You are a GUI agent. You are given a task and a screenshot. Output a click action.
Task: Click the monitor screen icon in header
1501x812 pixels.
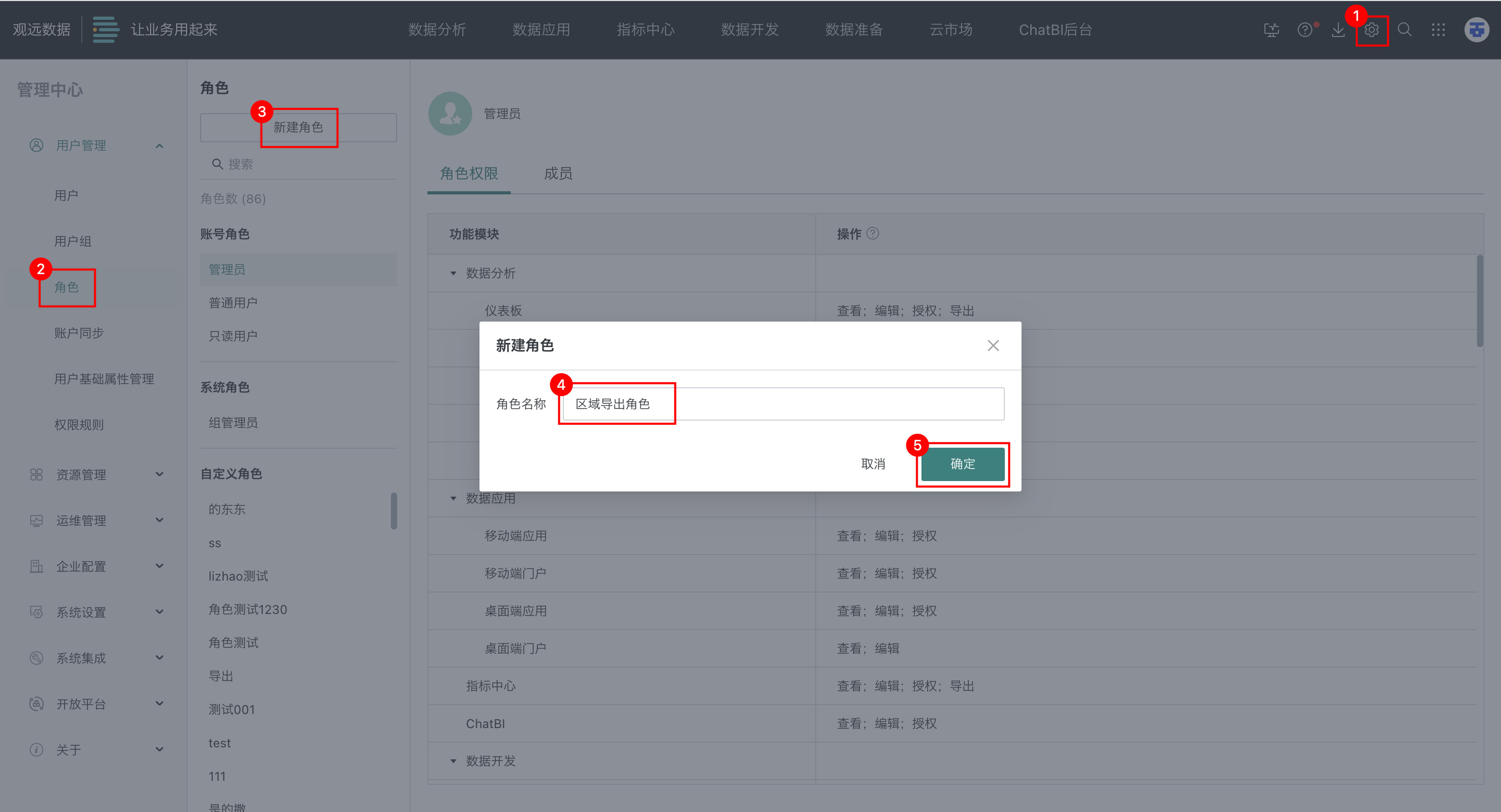point(1272,30)
